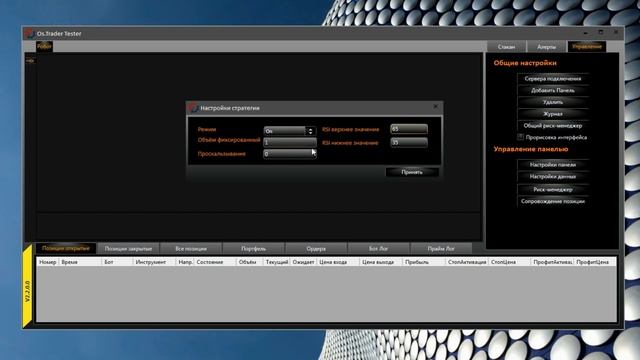Select the Позиции закрытые tab

128,249
